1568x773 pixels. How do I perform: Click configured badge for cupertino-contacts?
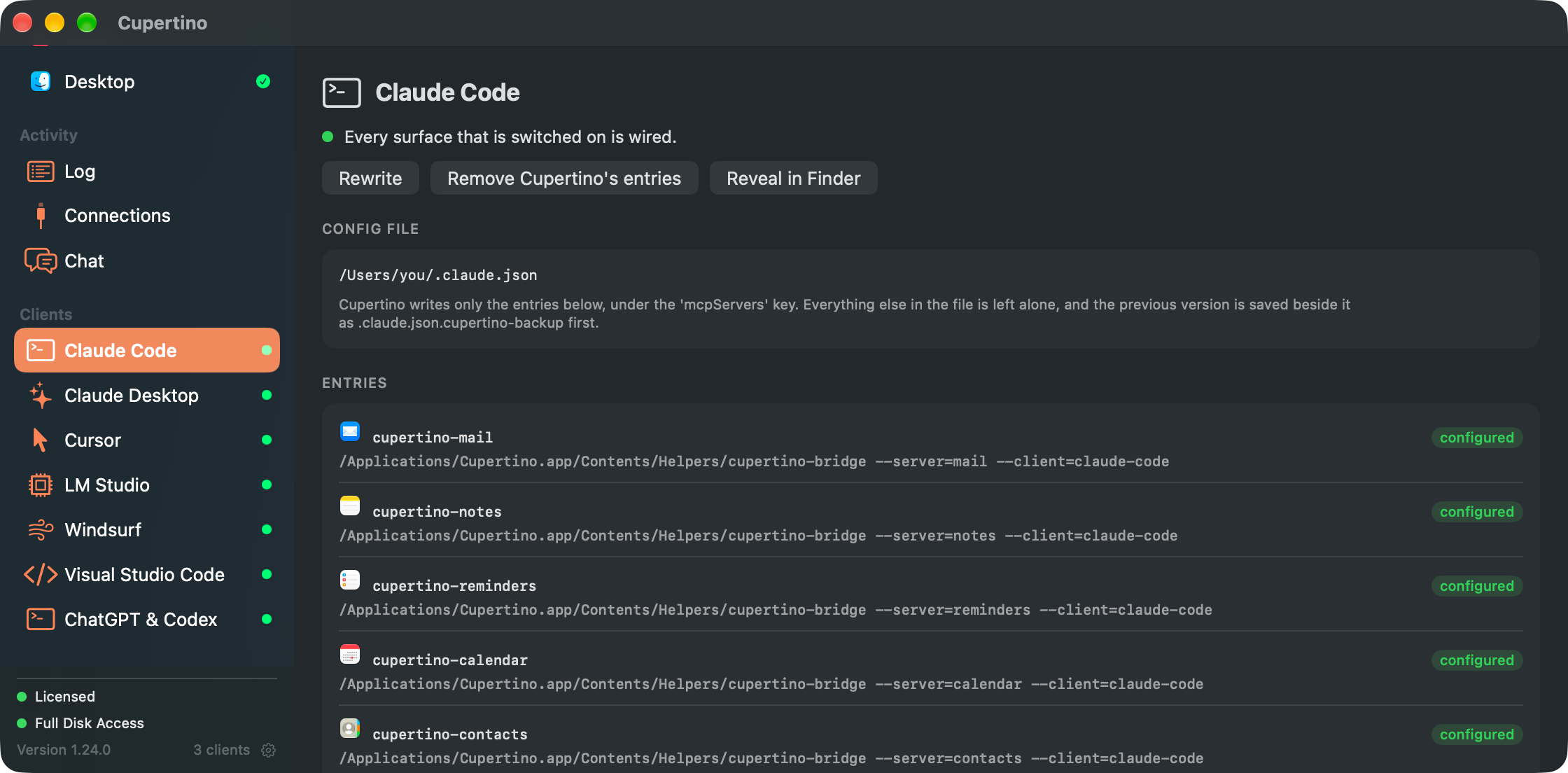tap(1477, 734)
